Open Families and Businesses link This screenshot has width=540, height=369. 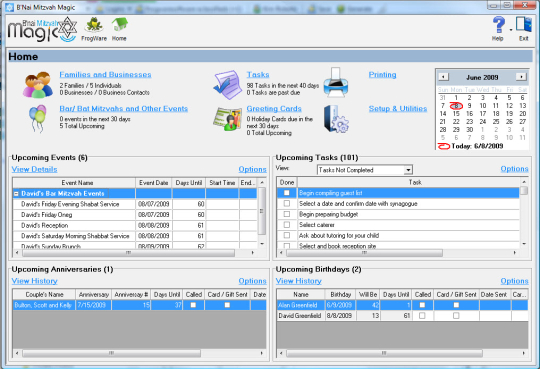pos(105,75)
